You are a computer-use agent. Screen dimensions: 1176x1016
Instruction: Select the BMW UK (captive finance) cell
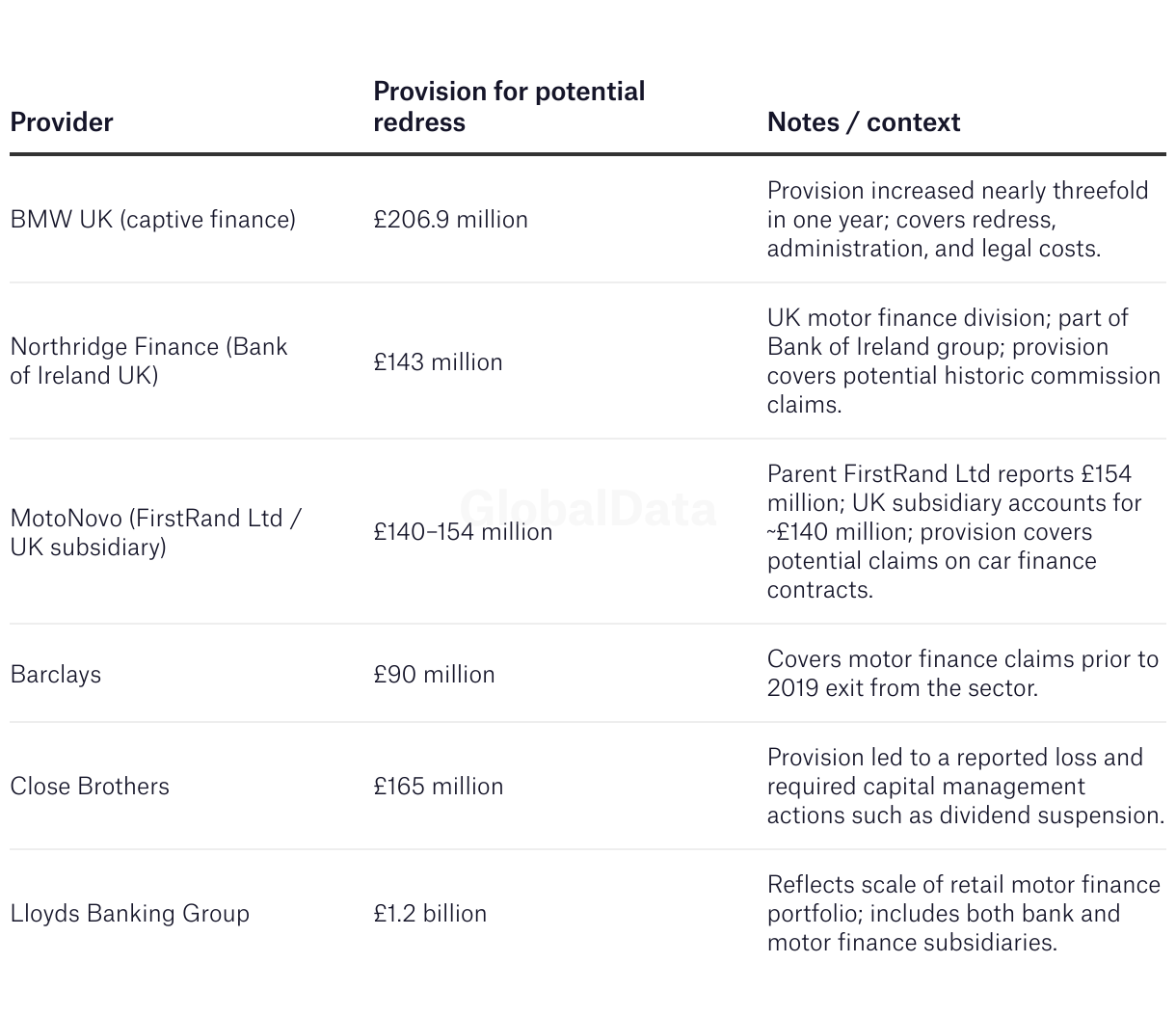tap(152, 220)
